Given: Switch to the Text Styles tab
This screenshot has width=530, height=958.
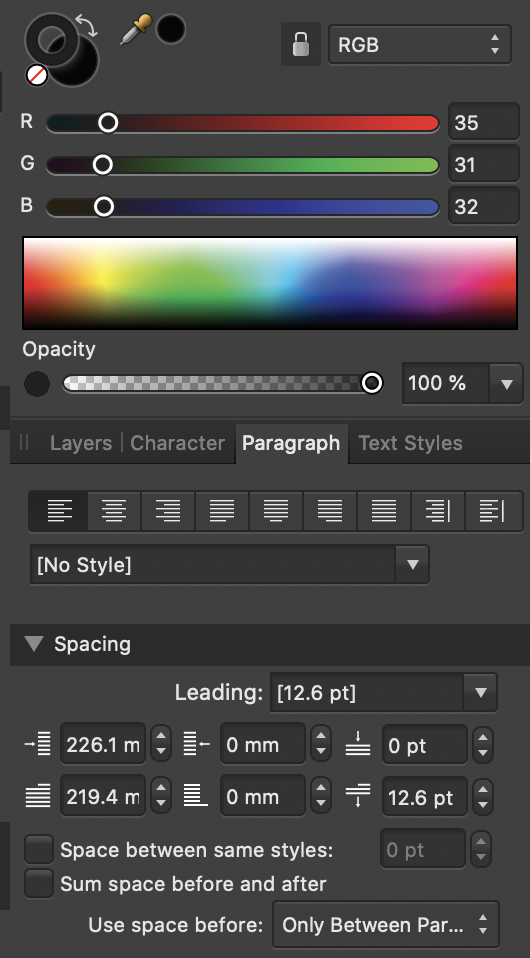Looking at the screenshot, I should pos(410,443).
